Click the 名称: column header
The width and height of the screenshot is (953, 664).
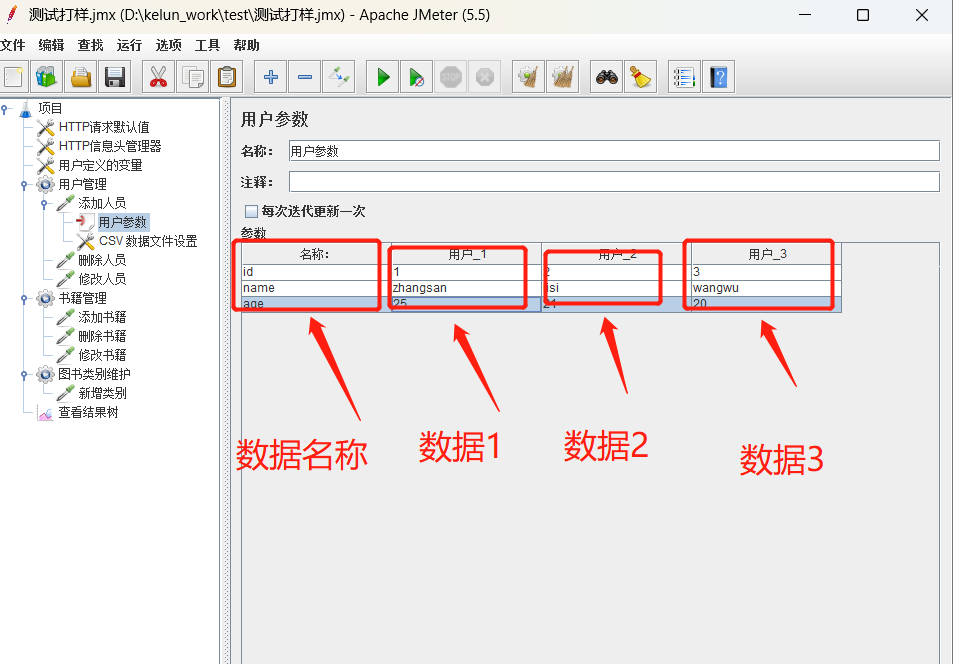click(316, 254)
